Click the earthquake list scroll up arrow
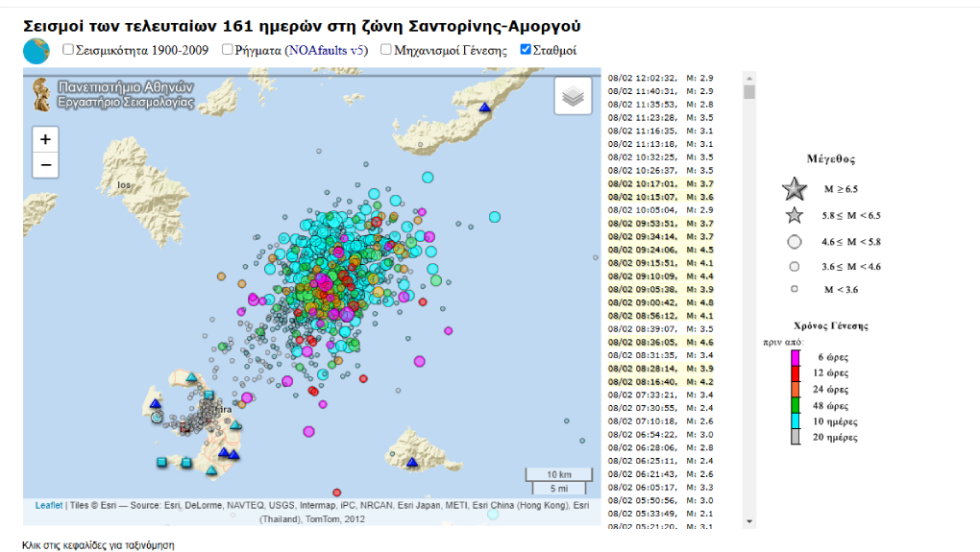Screen dimensions: 980x552 coord(749,78)
